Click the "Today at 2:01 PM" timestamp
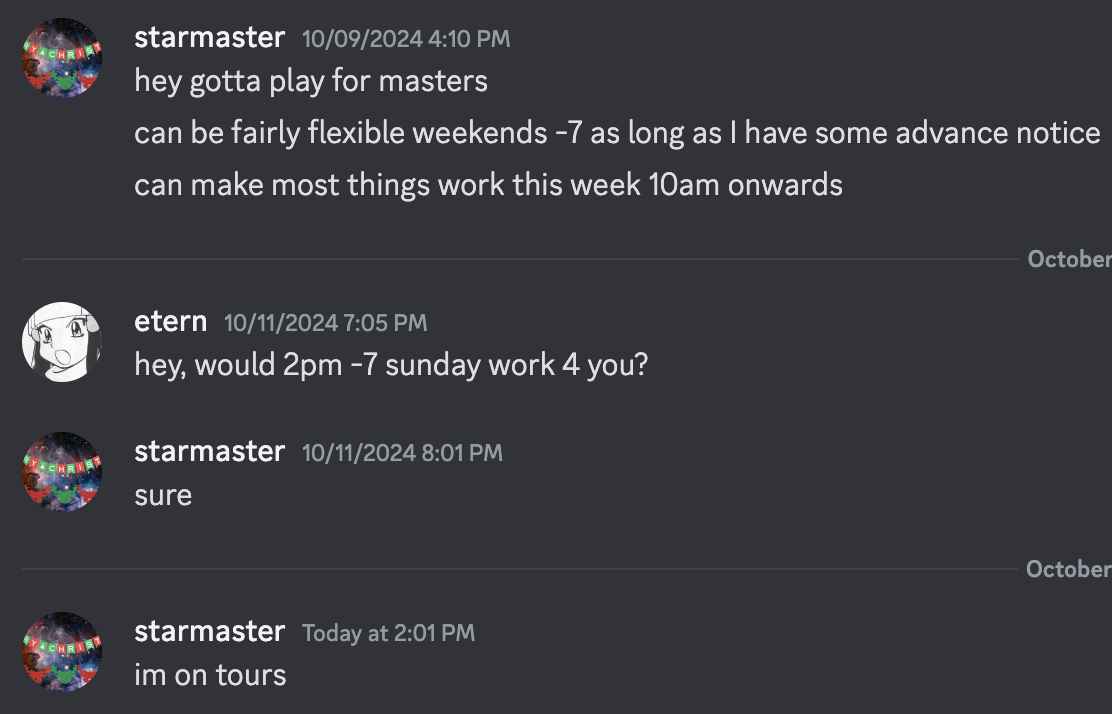This screenshot has height=714, width=1112. [388, 633]
